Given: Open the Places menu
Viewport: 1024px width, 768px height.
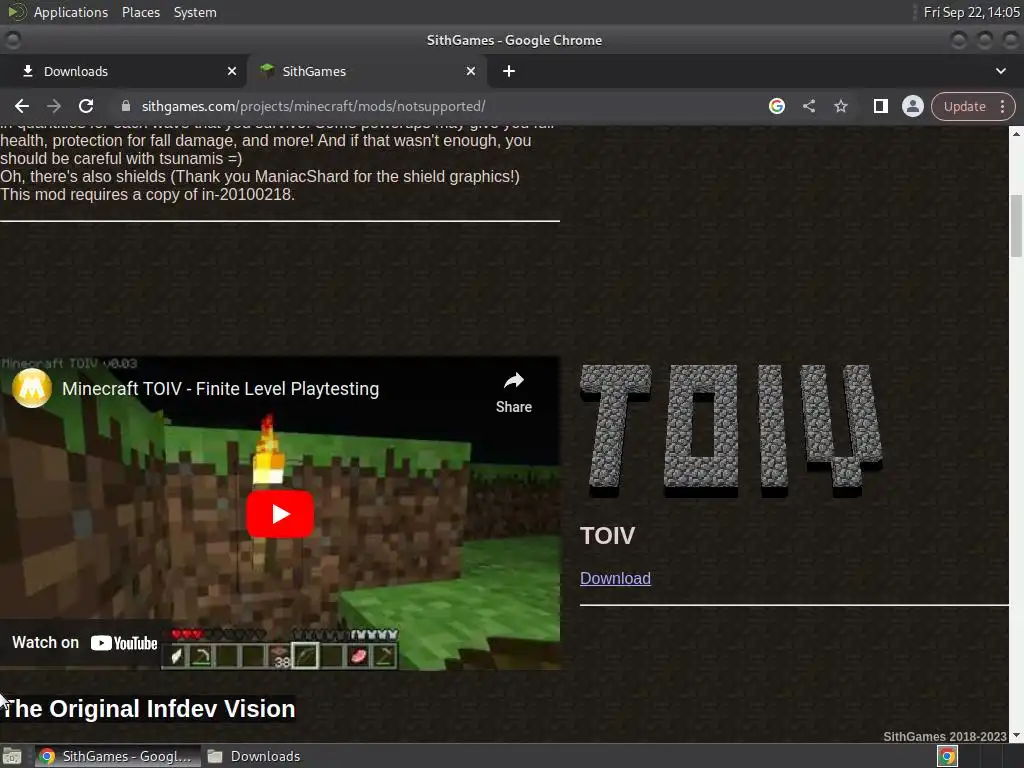Looking at the screenshot, I should click(x=140, y=12).
